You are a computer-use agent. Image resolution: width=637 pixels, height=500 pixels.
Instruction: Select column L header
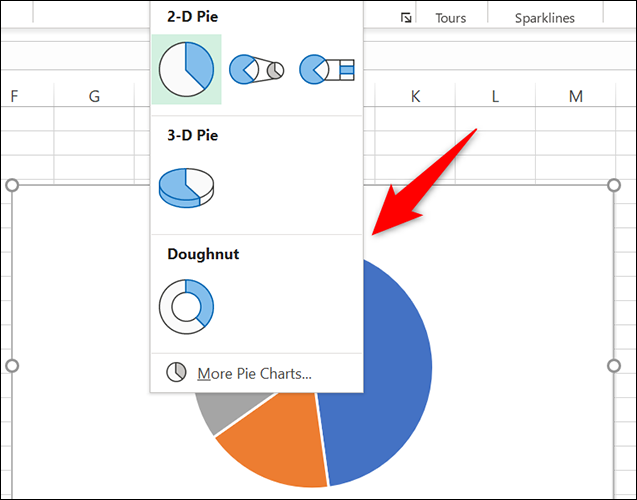(x=495, y=96)
